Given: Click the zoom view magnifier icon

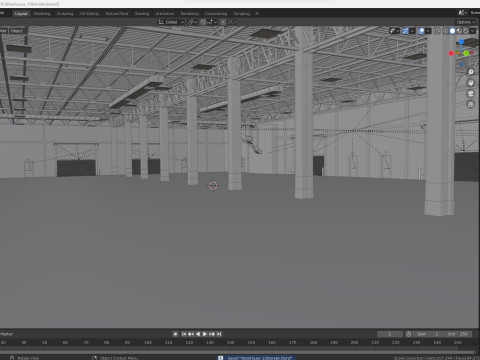Looking at the screenshot, I should (471, 72).
